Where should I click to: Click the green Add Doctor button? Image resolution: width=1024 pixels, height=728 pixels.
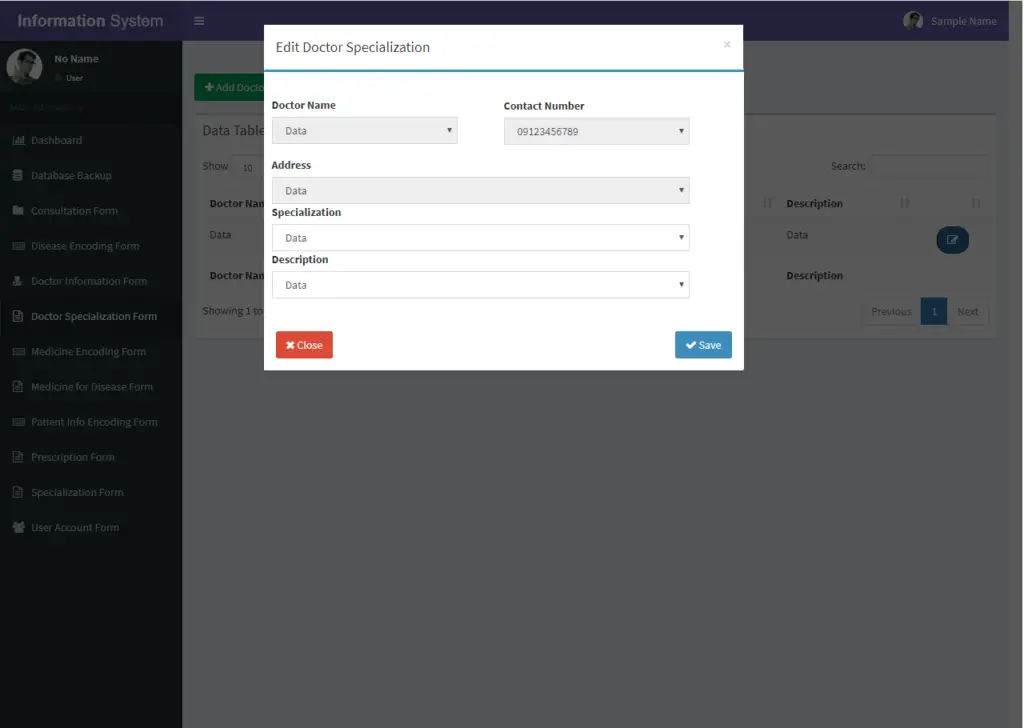click(230, 87)
